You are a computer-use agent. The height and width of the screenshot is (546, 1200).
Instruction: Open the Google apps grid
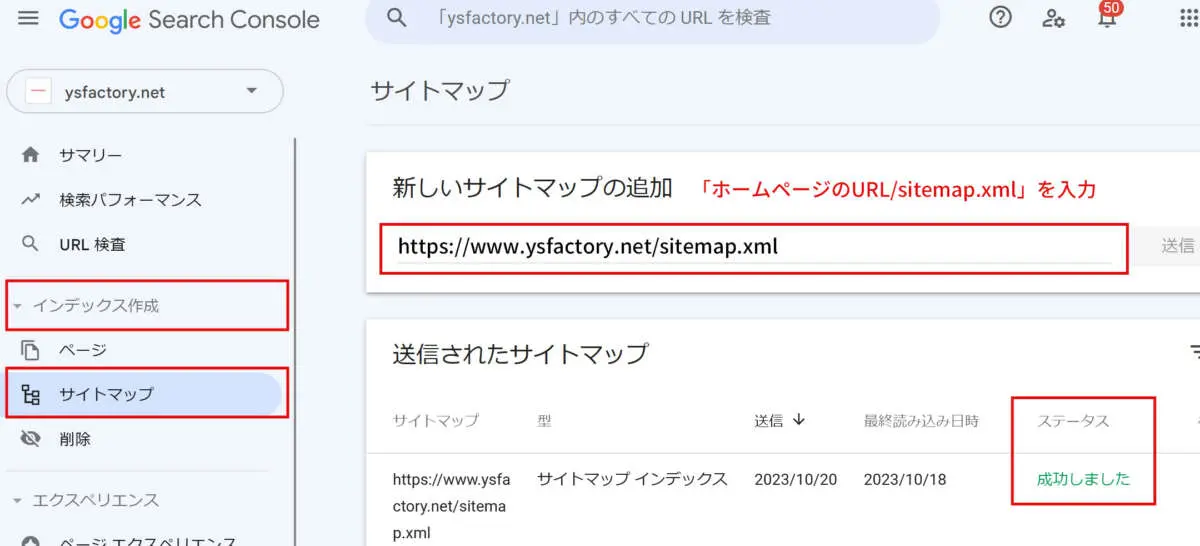click(1188, 18)
